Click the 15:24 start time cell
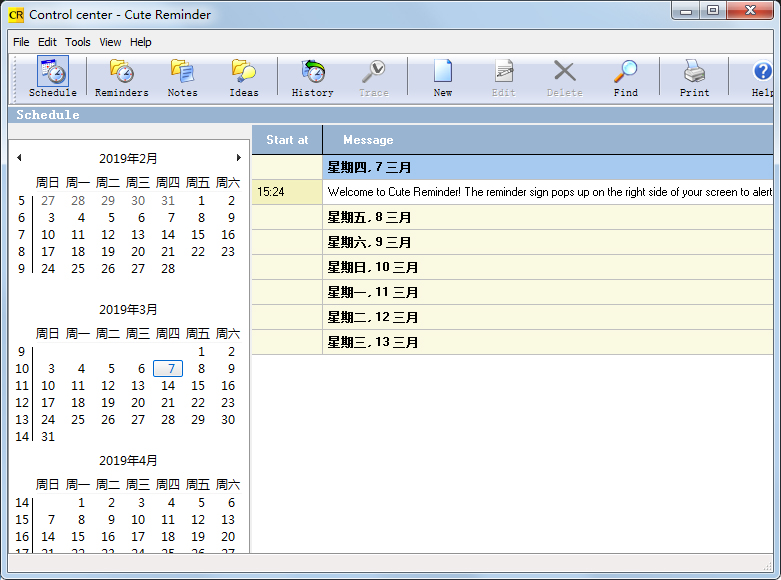 (x=287, y=192)
